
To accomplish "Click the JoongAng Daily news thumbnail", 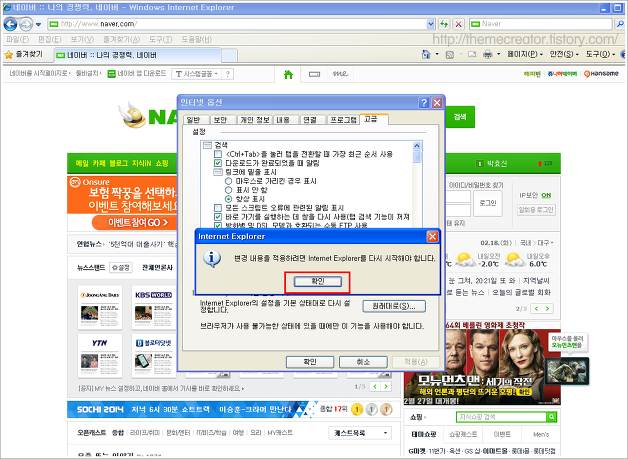I will click(100, 307).
